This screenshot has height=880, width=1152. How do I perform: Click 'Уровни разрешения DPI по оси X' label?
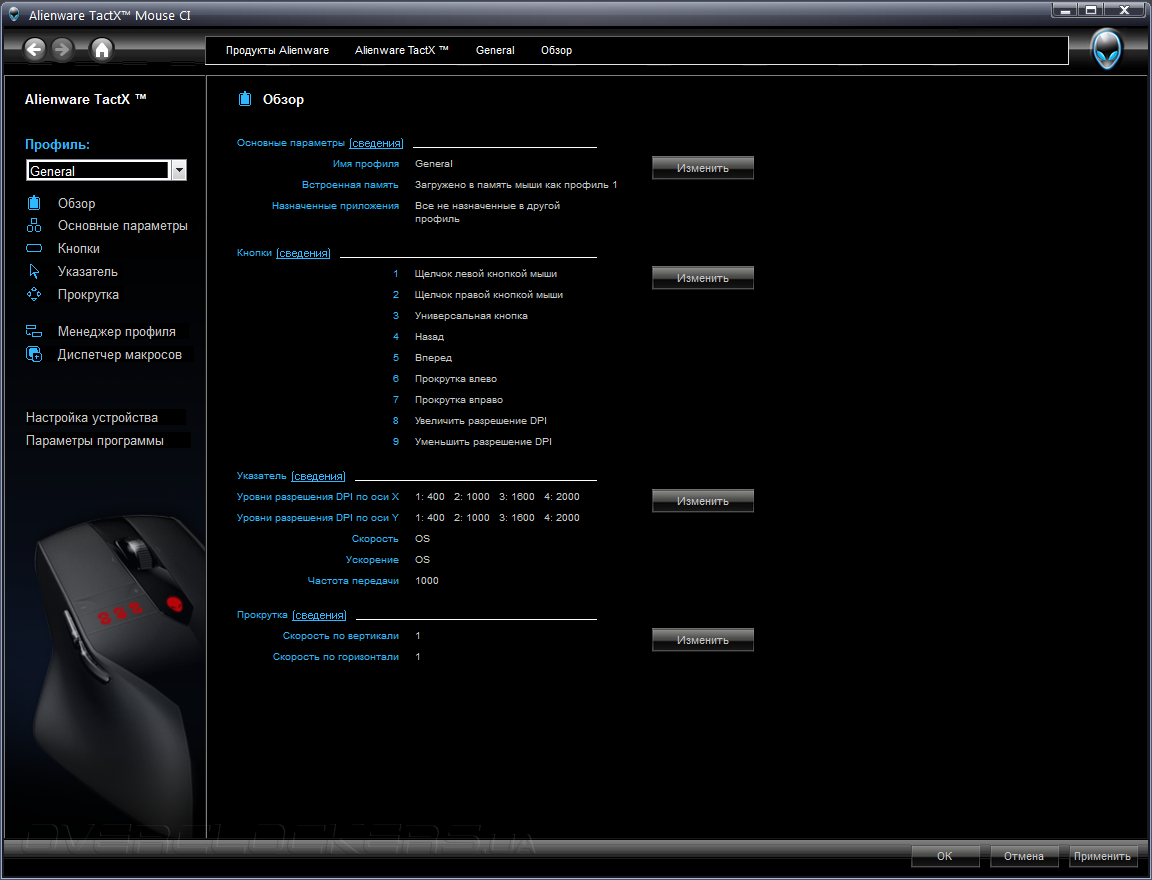coord(317,497)
